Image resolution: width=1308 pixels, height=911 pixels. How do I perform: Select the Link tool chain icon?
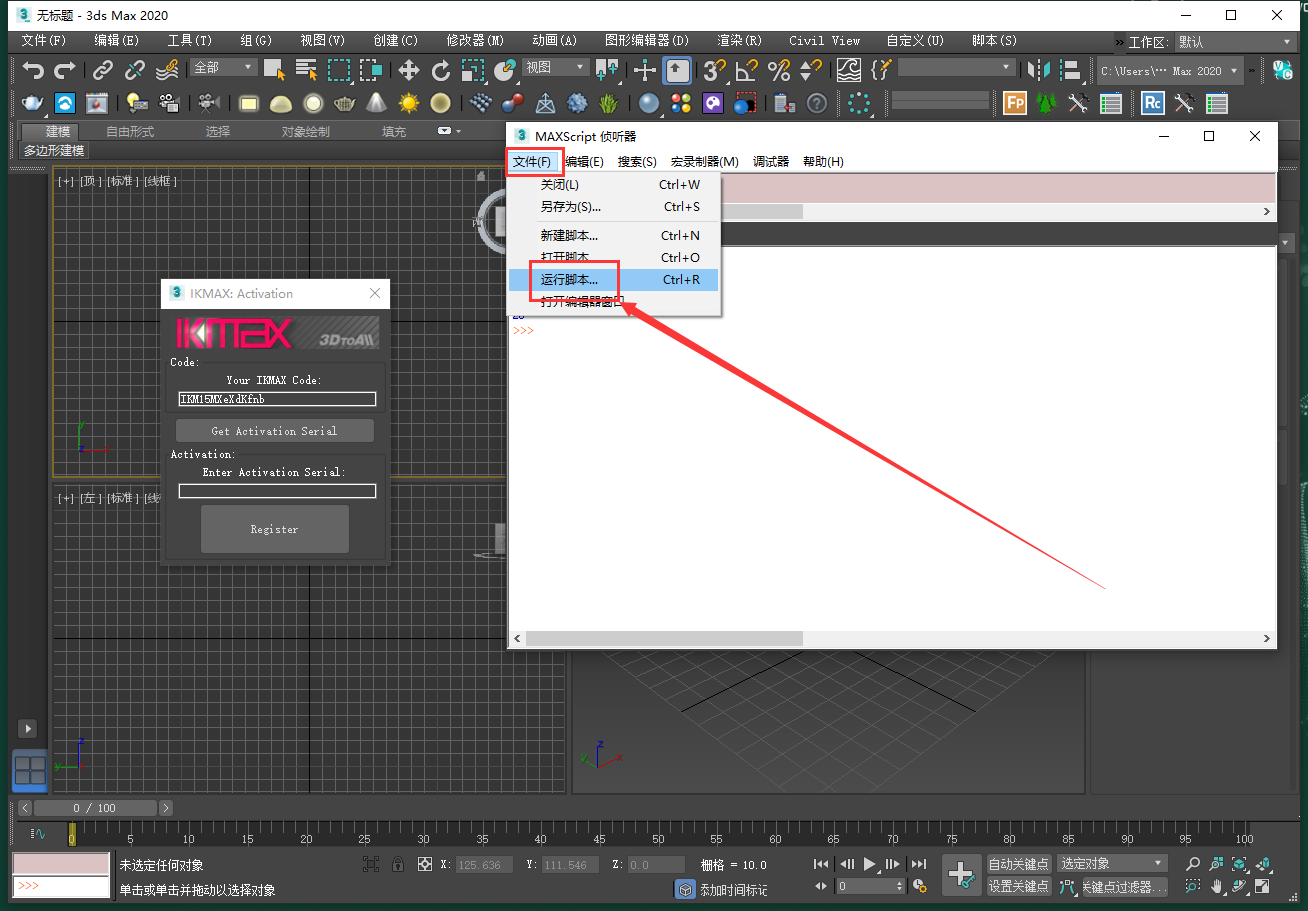point(103,70)
